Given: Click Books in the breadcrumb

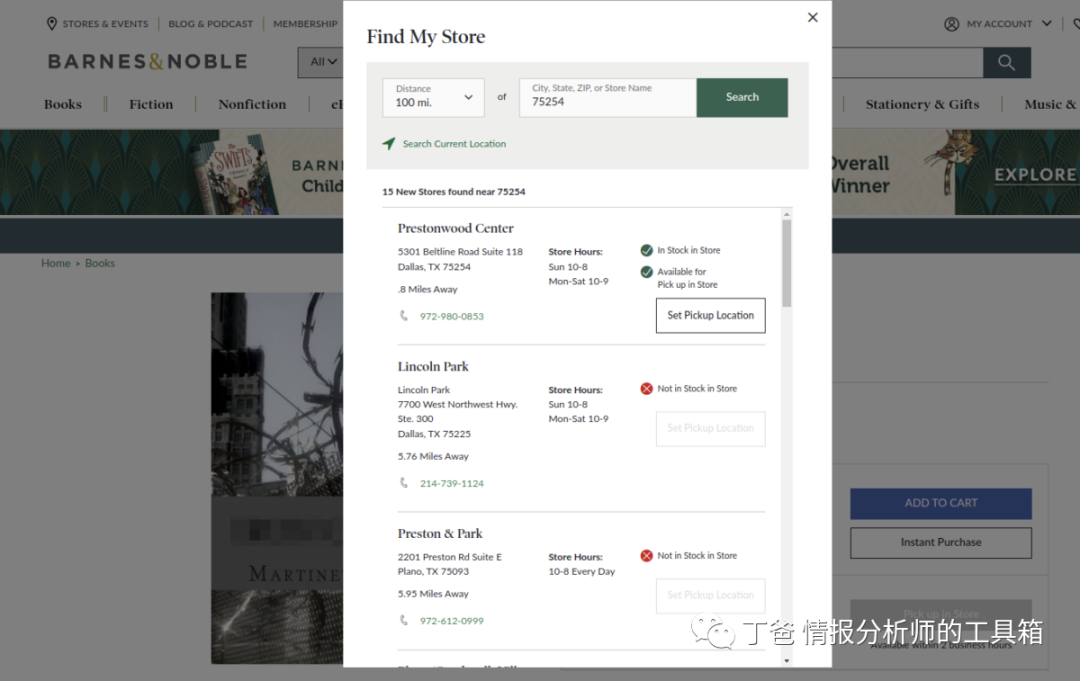Looking at the screenshot, I should tap(100, 263).
